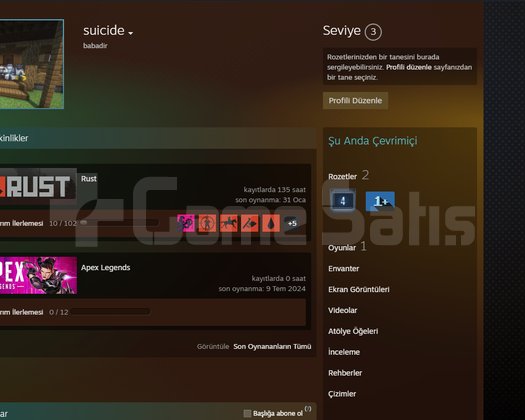This screenshot has height=420, width=525.
Task: Click the Apex 0 / 12 achievement progress bar
Action: pos(110,312)
